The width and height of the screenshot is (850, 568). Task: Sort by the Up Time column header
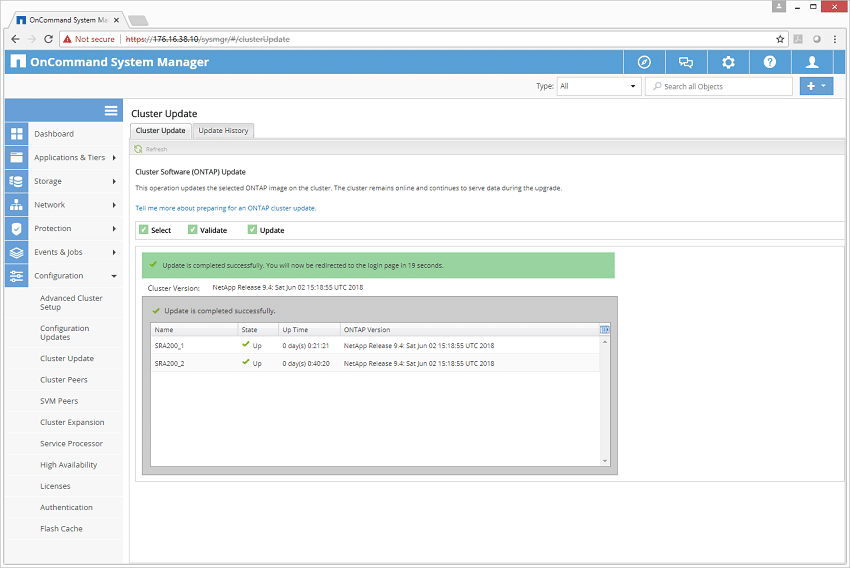pyautogui.click(x=310, y=330)
